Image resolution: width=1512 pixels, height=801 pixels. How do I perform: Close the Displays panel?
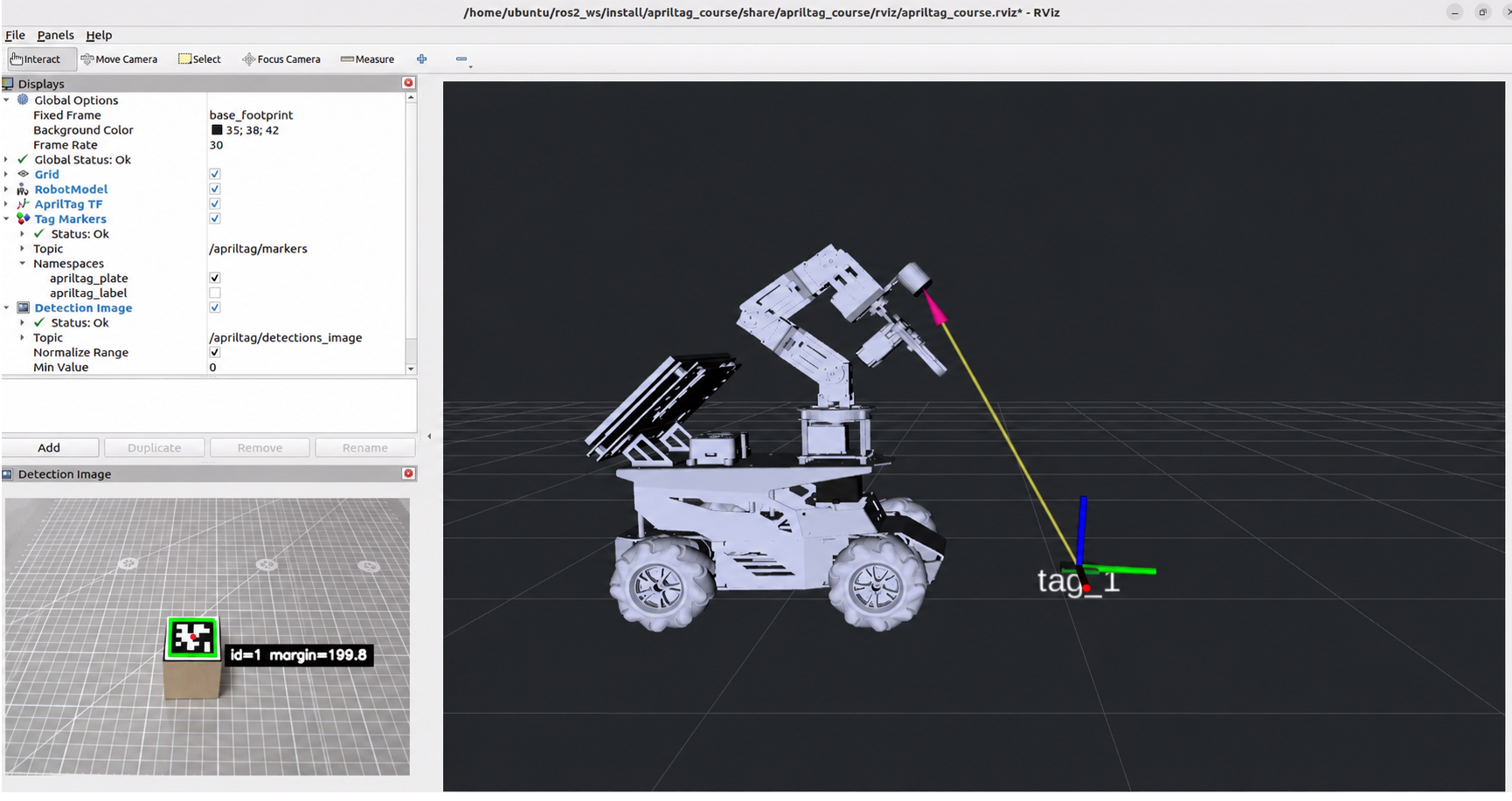[408, 83]
